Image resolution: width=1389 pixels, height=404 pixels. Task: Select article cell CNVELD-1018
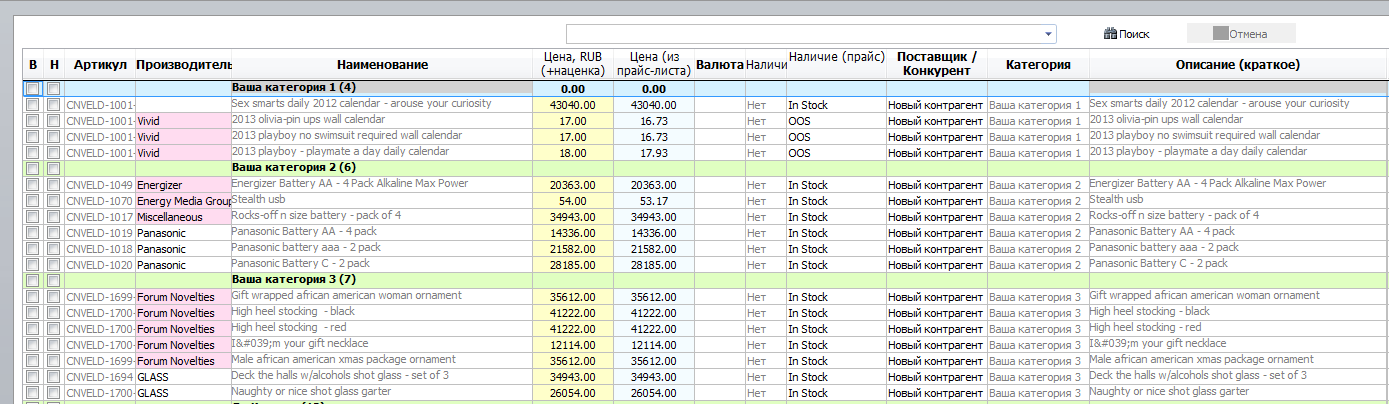pyautogui.click(x=99, y=249)
